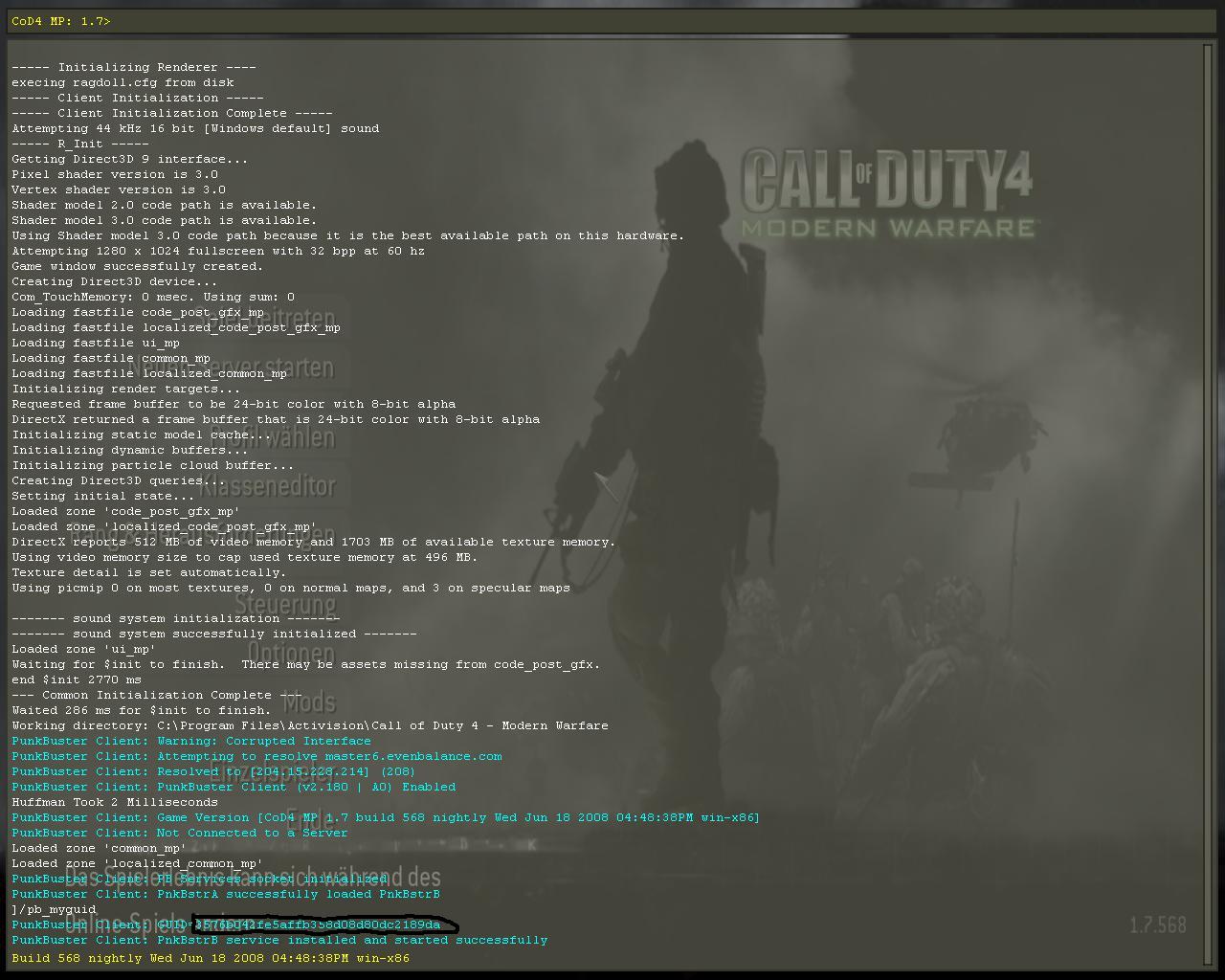Click 'Warning: Corrupted Interface' PunkBuster line
Screen dimensions: 1225x980
(x=191, y=741)
